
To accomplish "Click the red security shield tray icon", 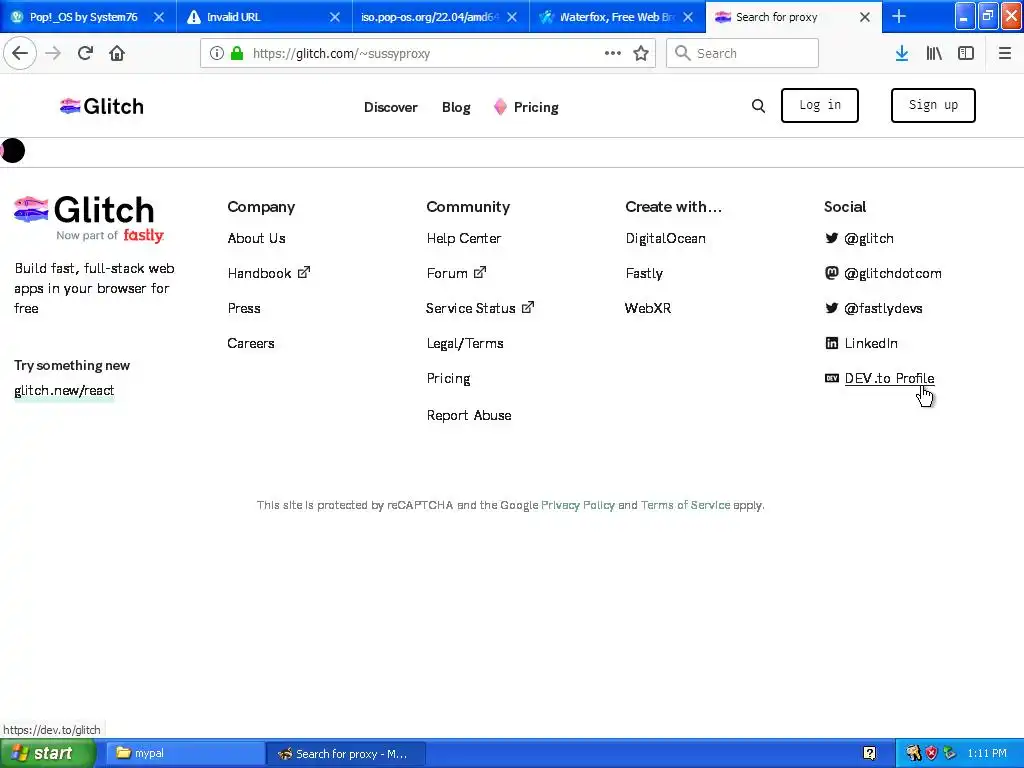I will (931, 753).
